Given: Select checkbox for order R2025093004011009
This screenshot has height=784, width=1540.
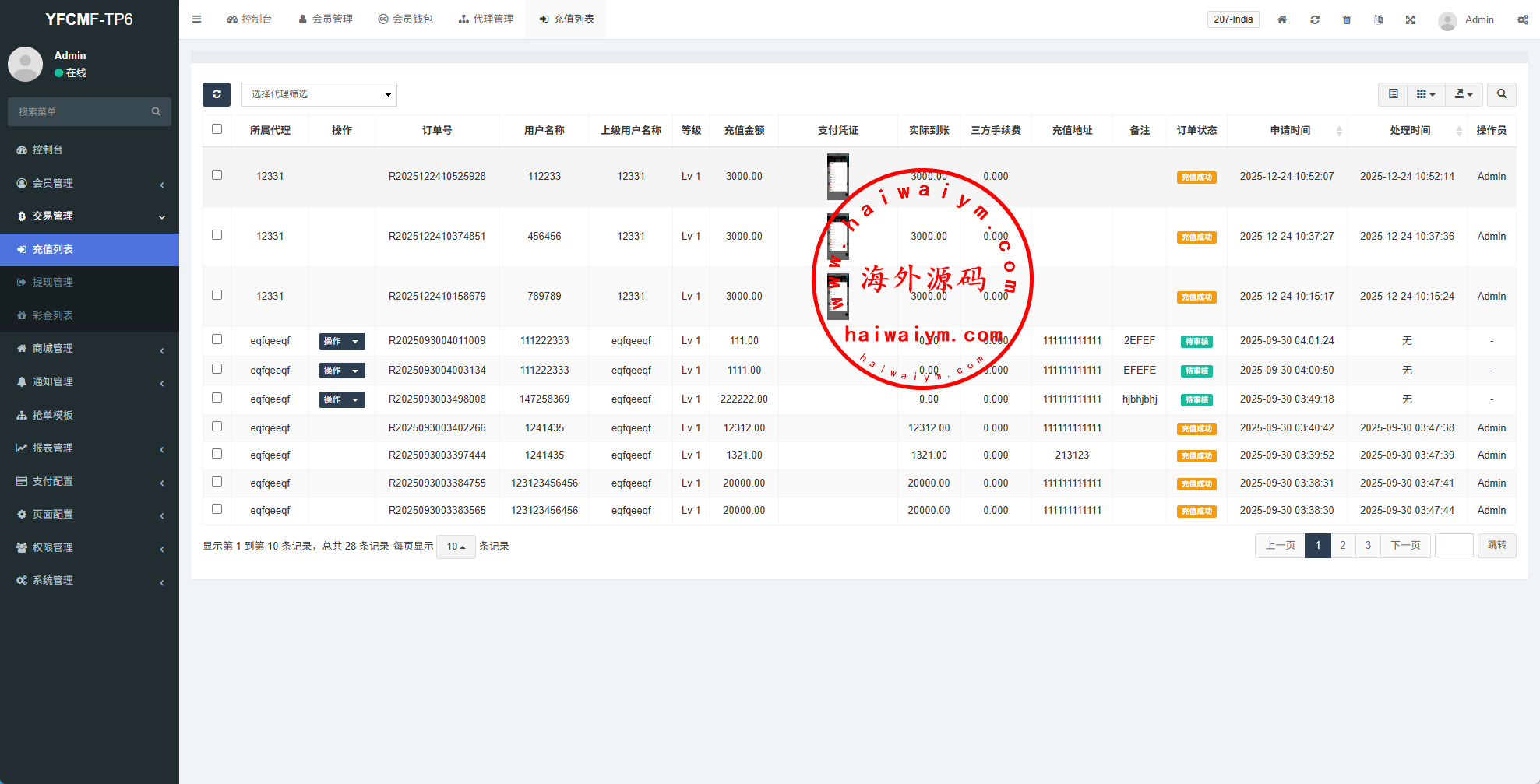Looking at the screenshot, I should coord(217,339).
